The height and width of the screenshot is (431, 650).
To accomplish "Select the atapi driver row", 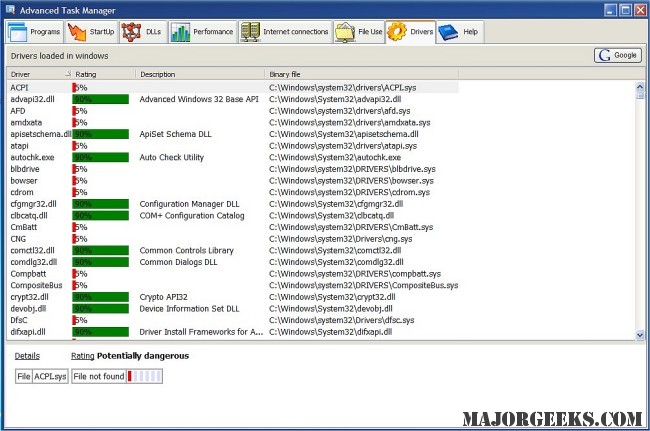I will click(x=234, y=146).
